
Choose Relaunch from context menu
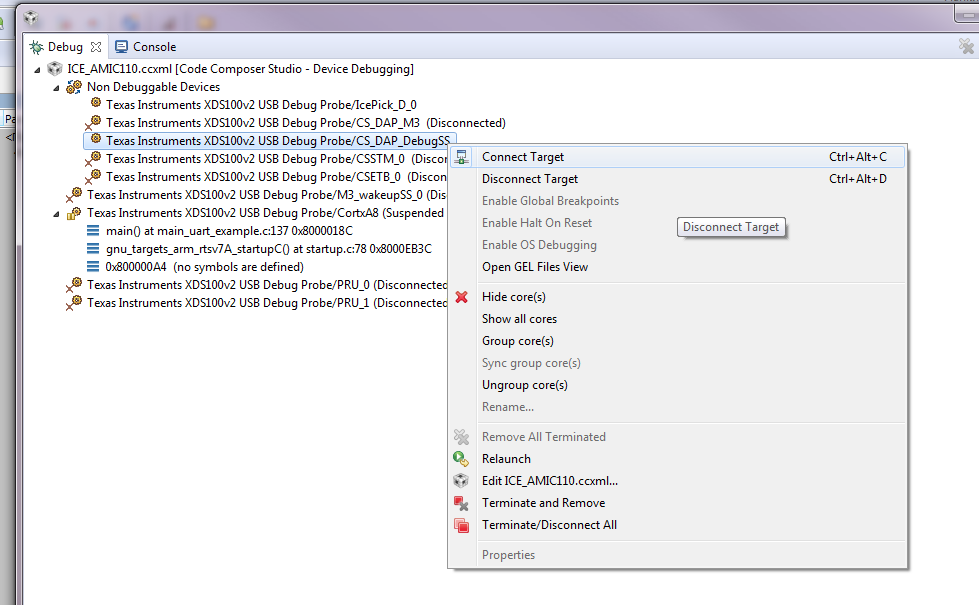click(x=677, y=459)
